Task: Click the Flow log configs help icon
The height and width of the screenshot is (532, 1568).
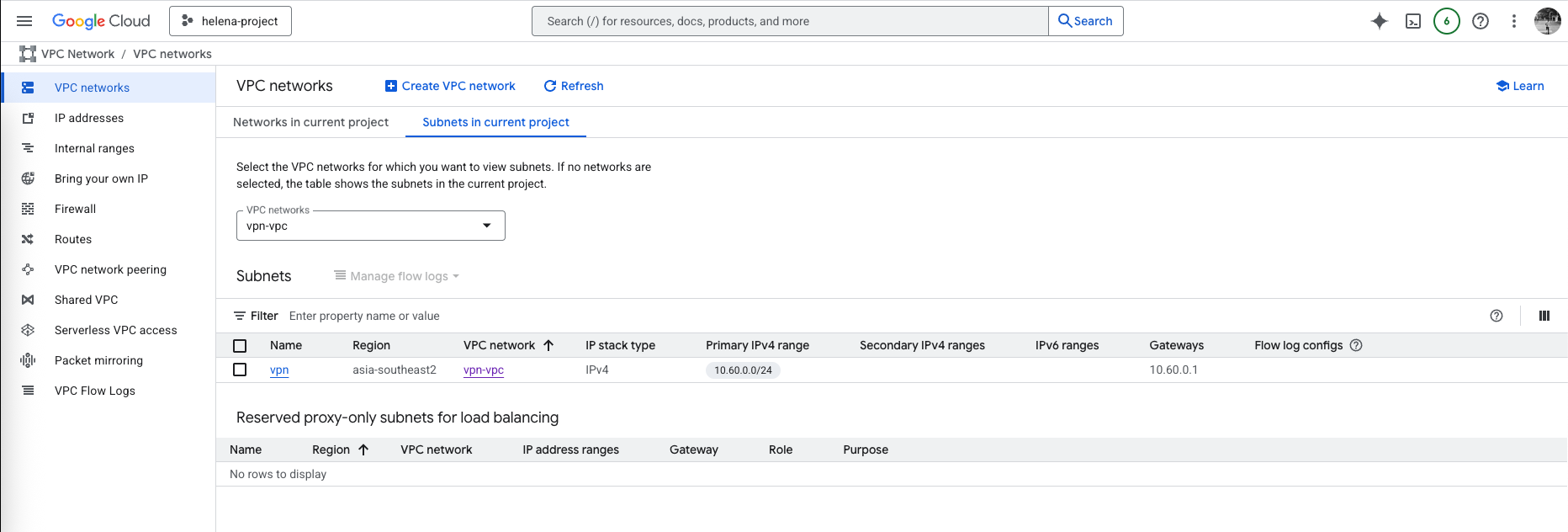Action: pyautogui.click(x=1356, y=345)
